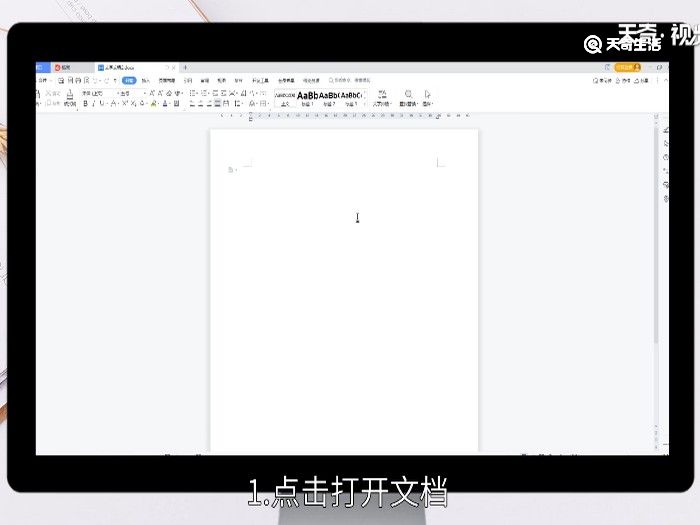Click the Save icon in quick access toolbar
Image resolution: width=700 pixels, height=525 pixels.
pyautogui.click(x=61, y=80)
